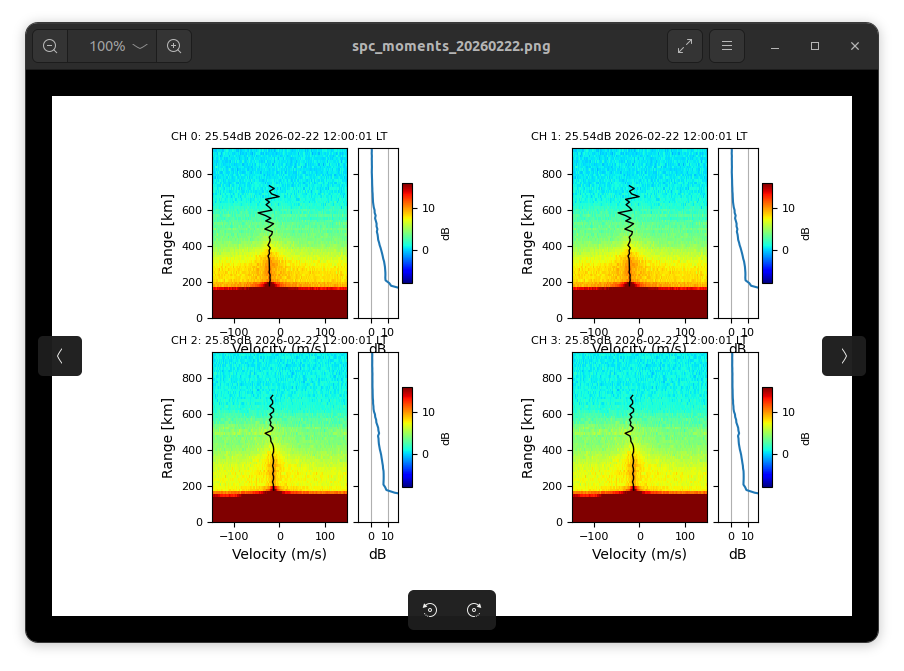Rotate the image counter-clockwise
The width and height of the screenshot is (904, 671).
pyautogui.click(x=430, y=610)
